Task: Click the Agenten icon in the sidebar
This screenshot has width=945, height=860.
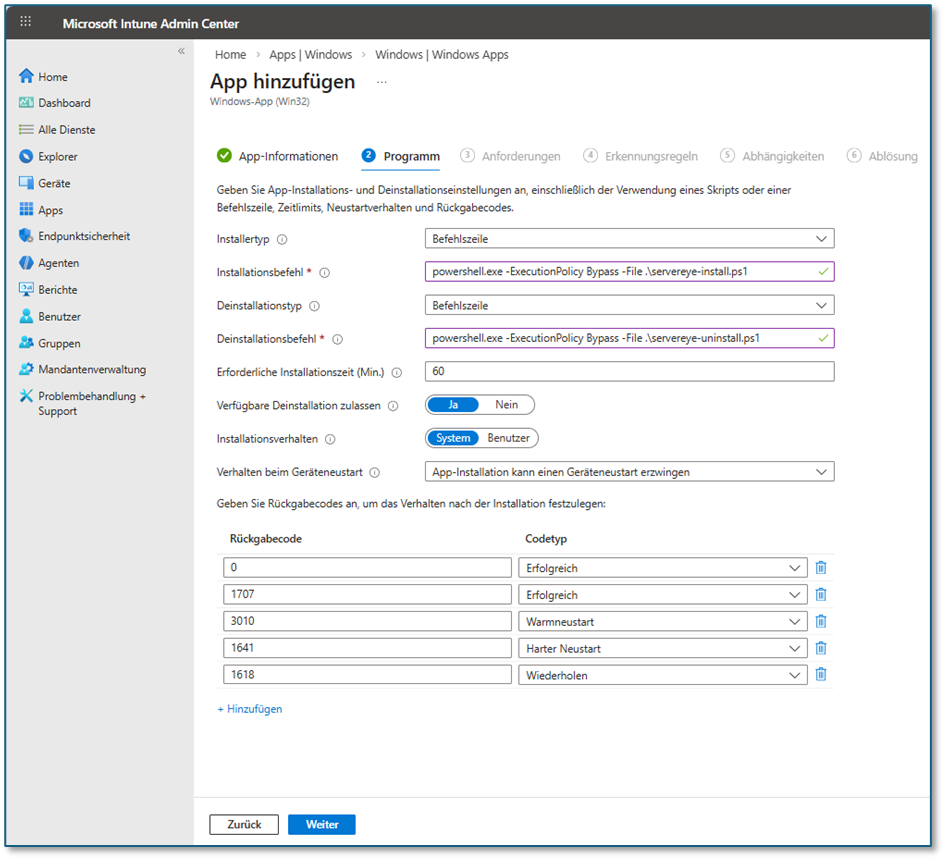Action: tap(26, 263)
